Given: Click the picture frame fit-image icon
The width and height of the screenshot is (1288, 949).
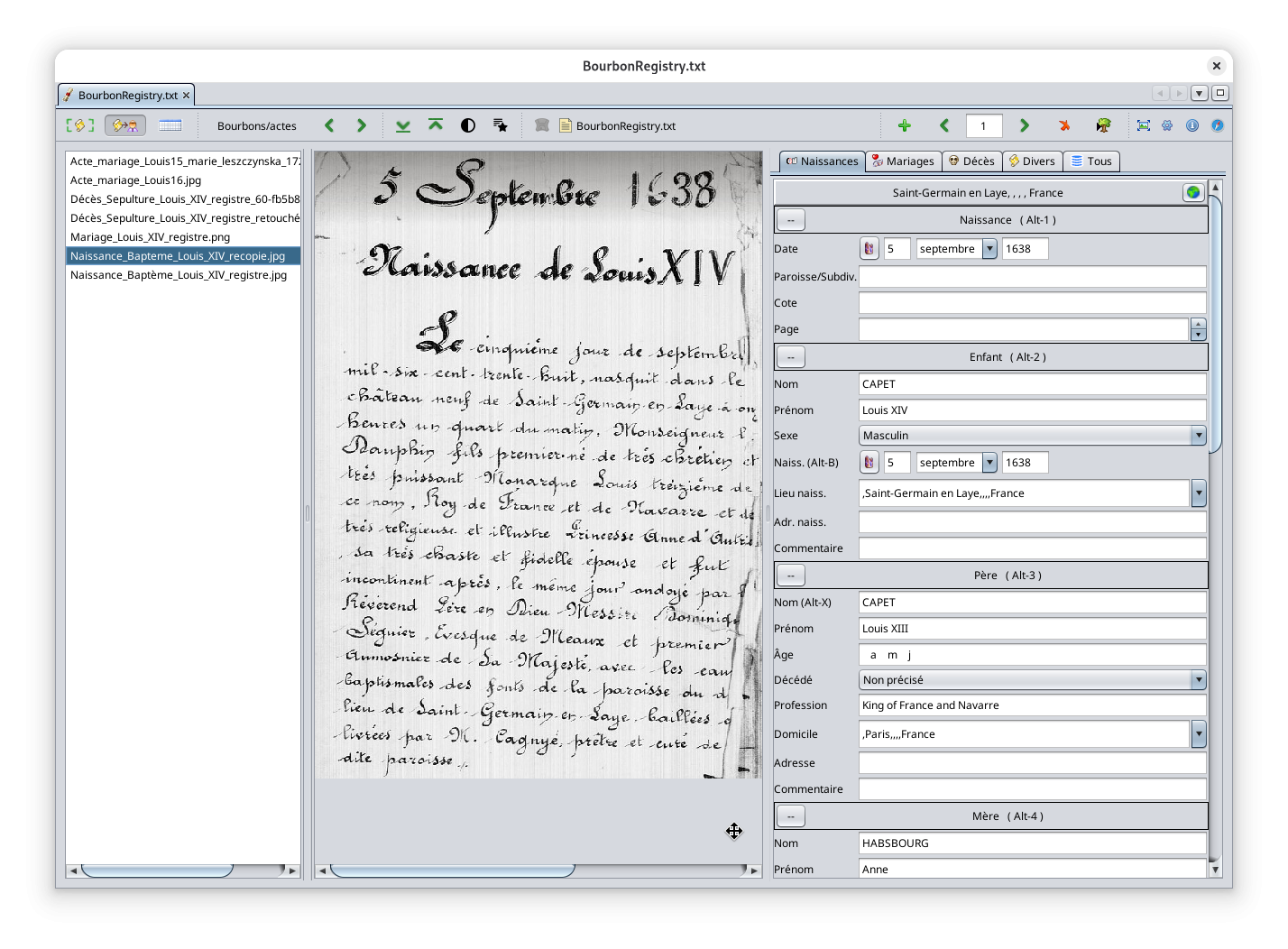Looking at the screenshot, I should click(x=1144, y=125).
